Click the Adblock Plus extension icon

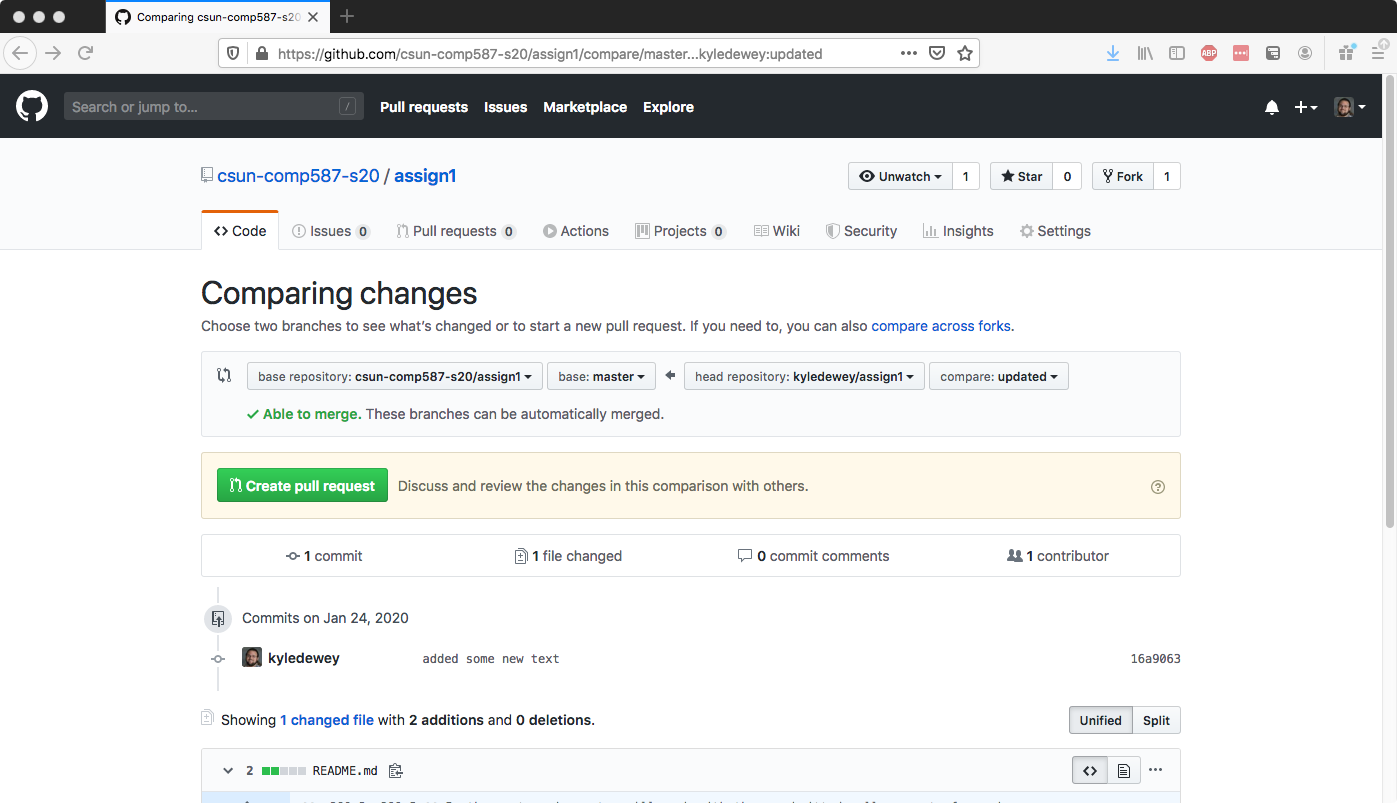[x=1209, y=53]
